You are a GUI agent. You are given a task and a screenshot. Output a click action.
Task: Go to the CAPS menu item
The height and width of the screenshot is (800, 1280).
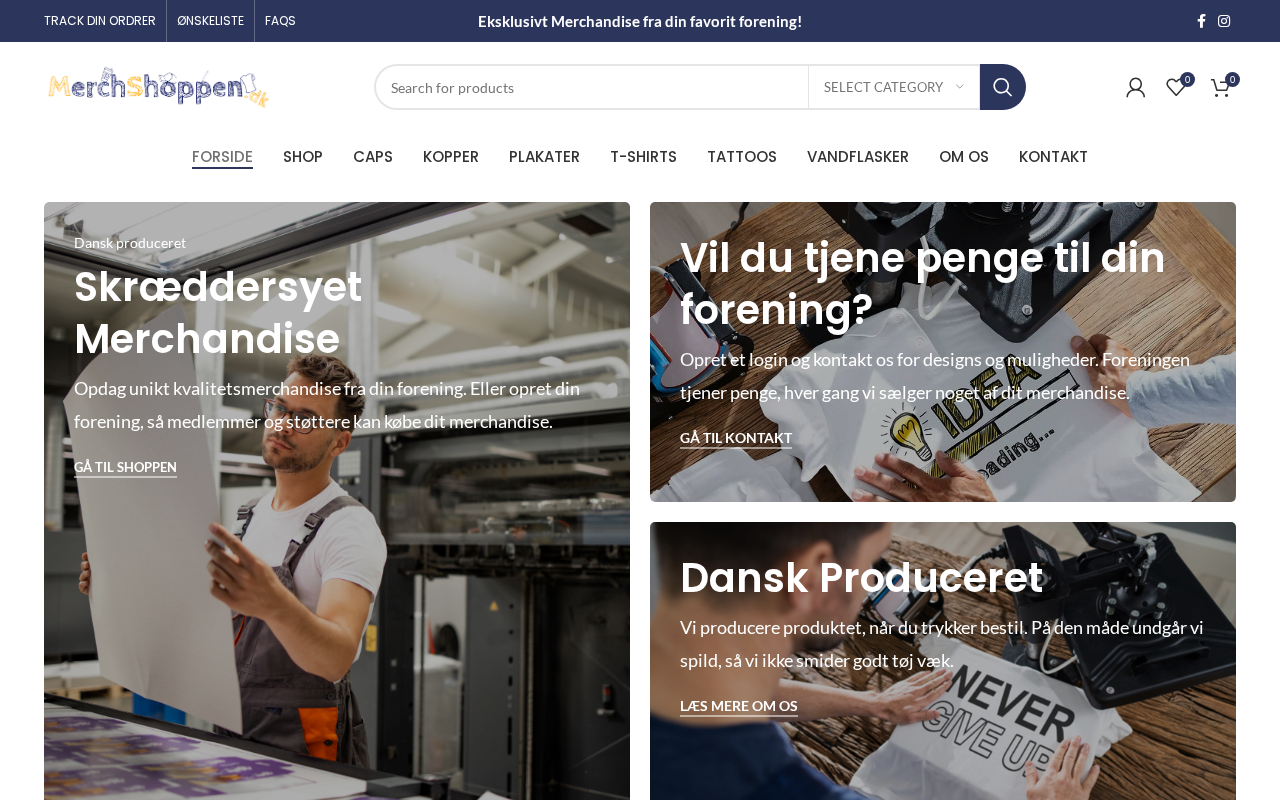click(373, 157)
